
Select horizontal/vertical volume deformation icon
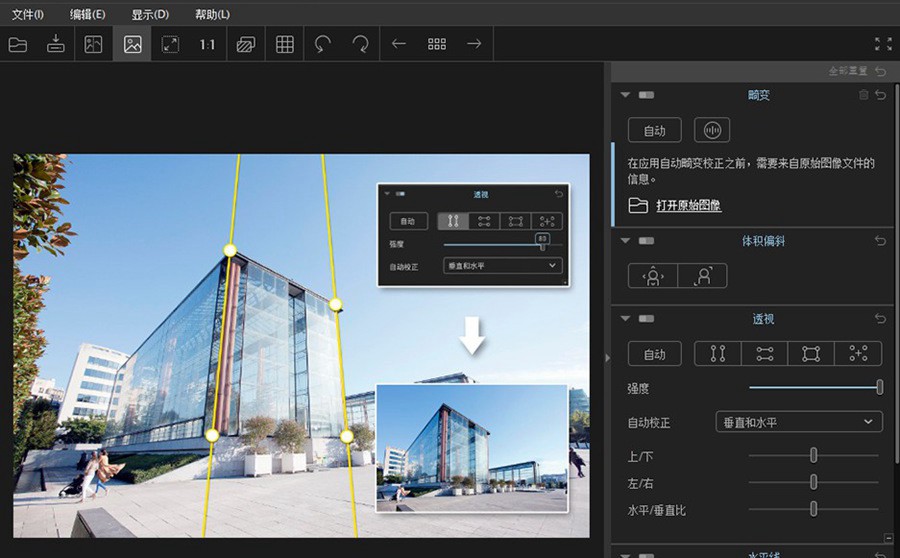tap(653, 276)
